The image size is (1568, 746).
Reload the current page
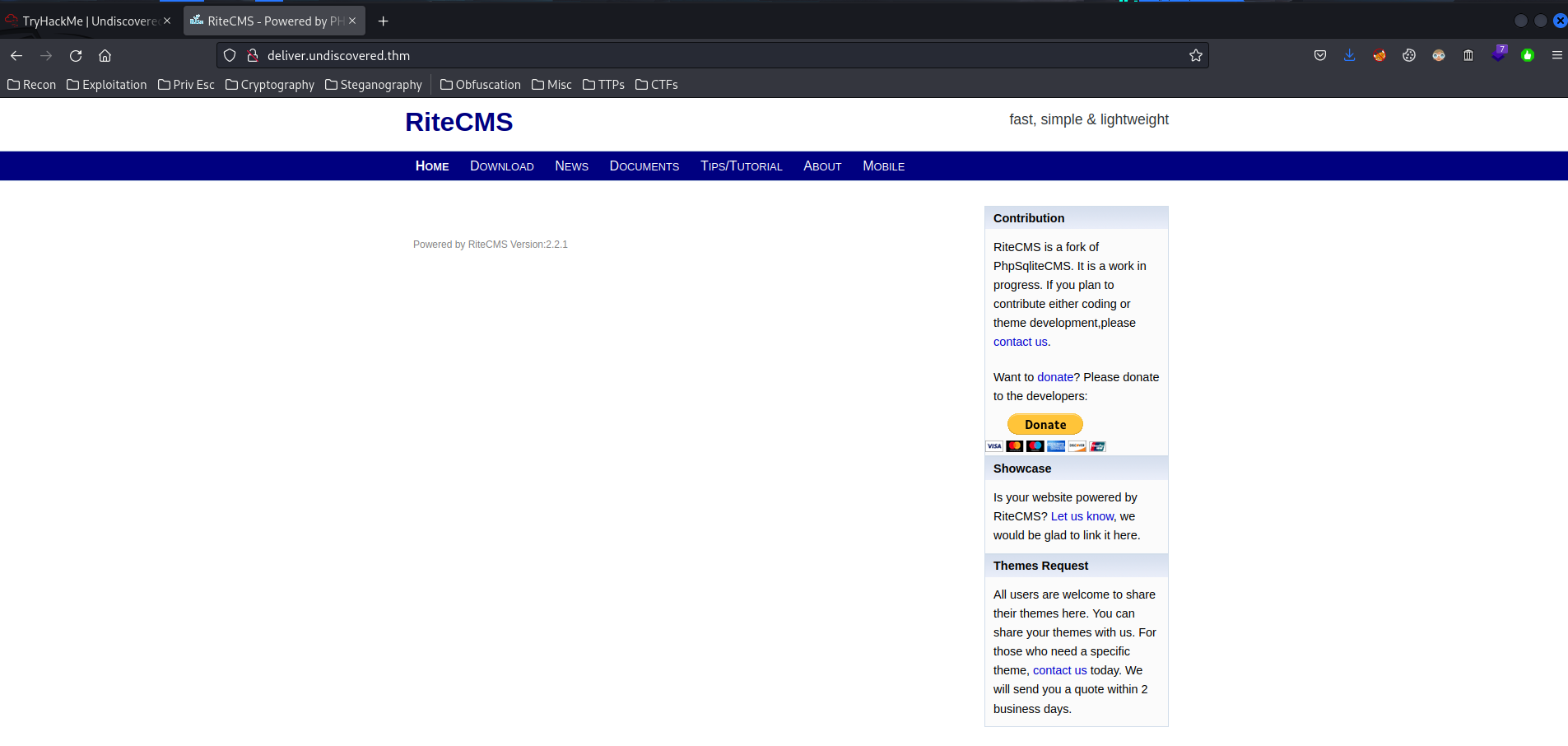pos(76,55)
